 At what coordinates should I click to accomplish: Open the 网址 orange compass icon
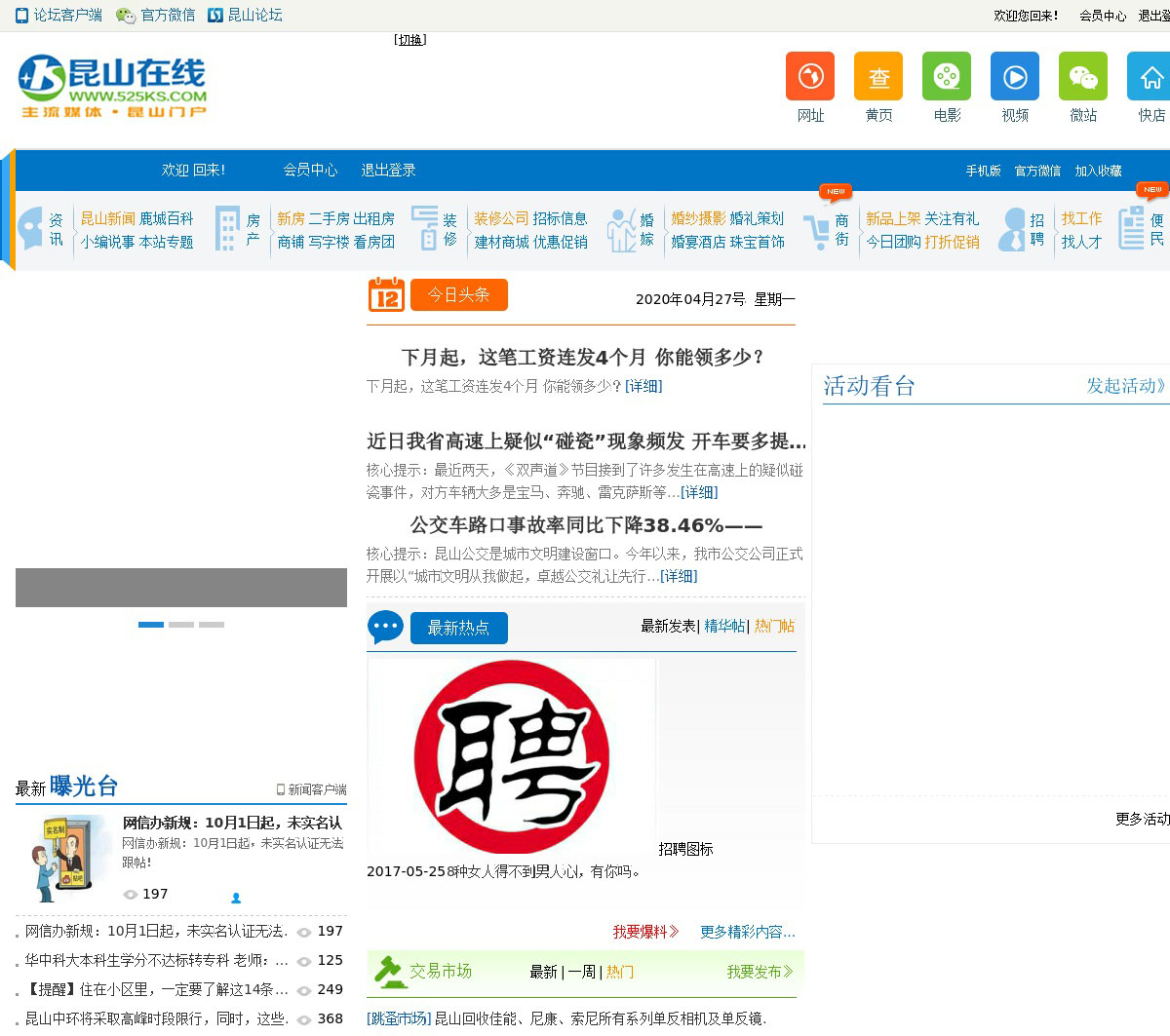tap(810, 76)
